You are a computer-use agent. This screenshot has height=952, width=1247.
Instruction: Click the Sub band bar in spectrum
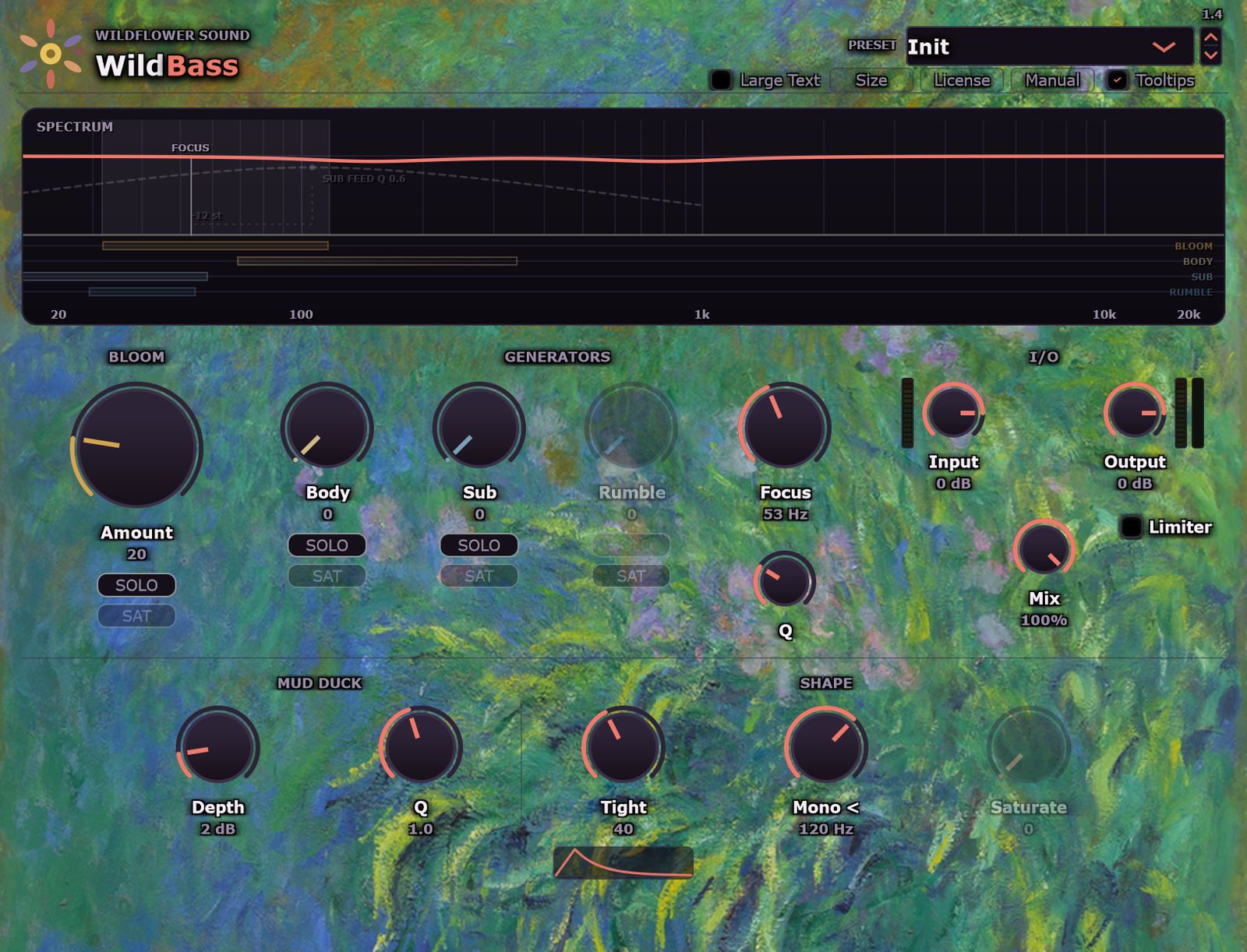pos(115,277)
